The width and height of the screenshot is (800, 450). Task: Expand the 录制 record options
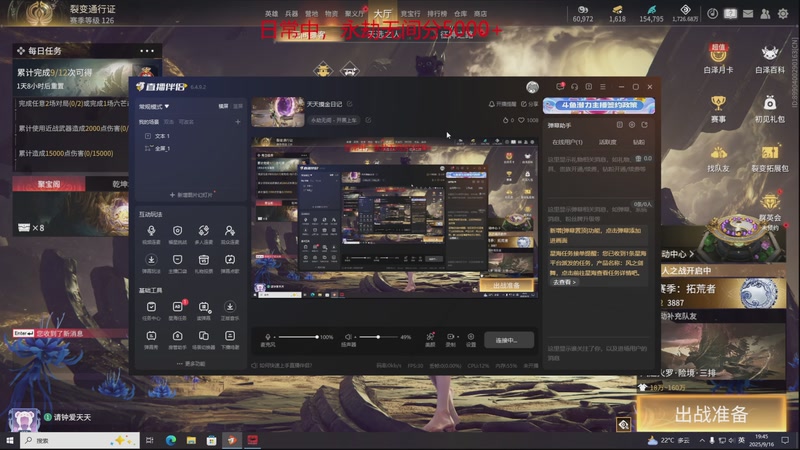coord(458,337)
